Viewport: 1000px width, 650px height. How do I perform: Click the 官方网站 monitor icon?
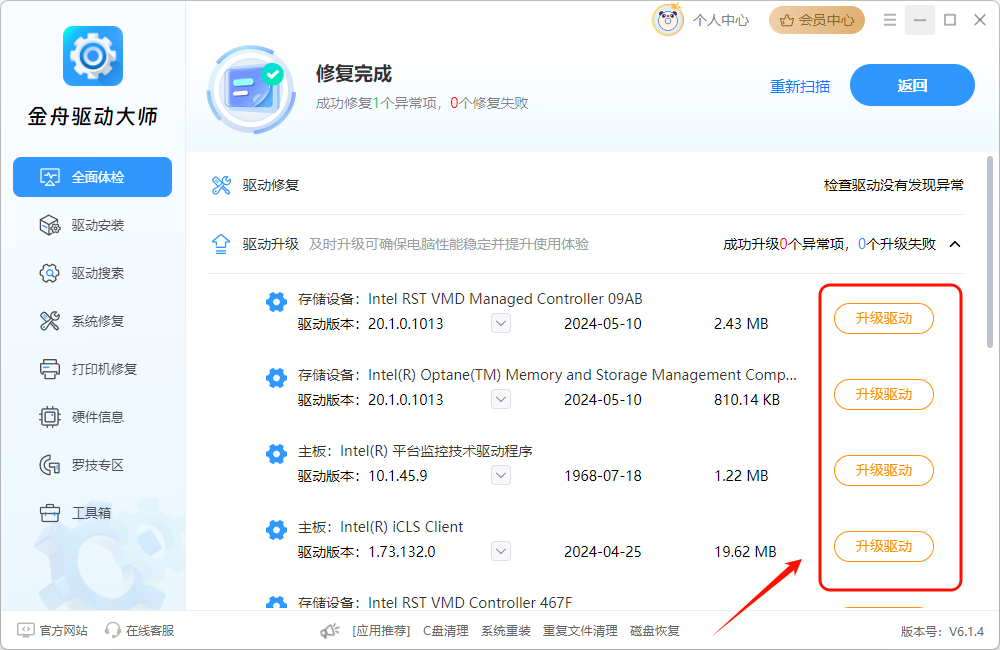[x=26, y=630]
